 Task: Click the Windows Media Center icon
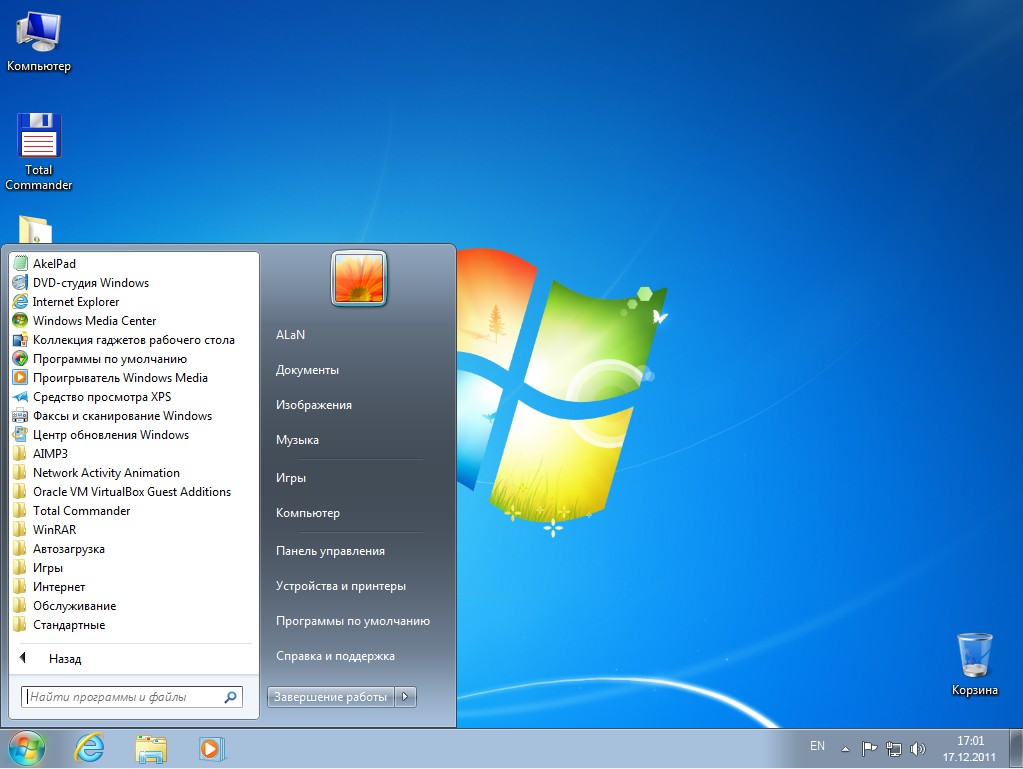point(20,320)
